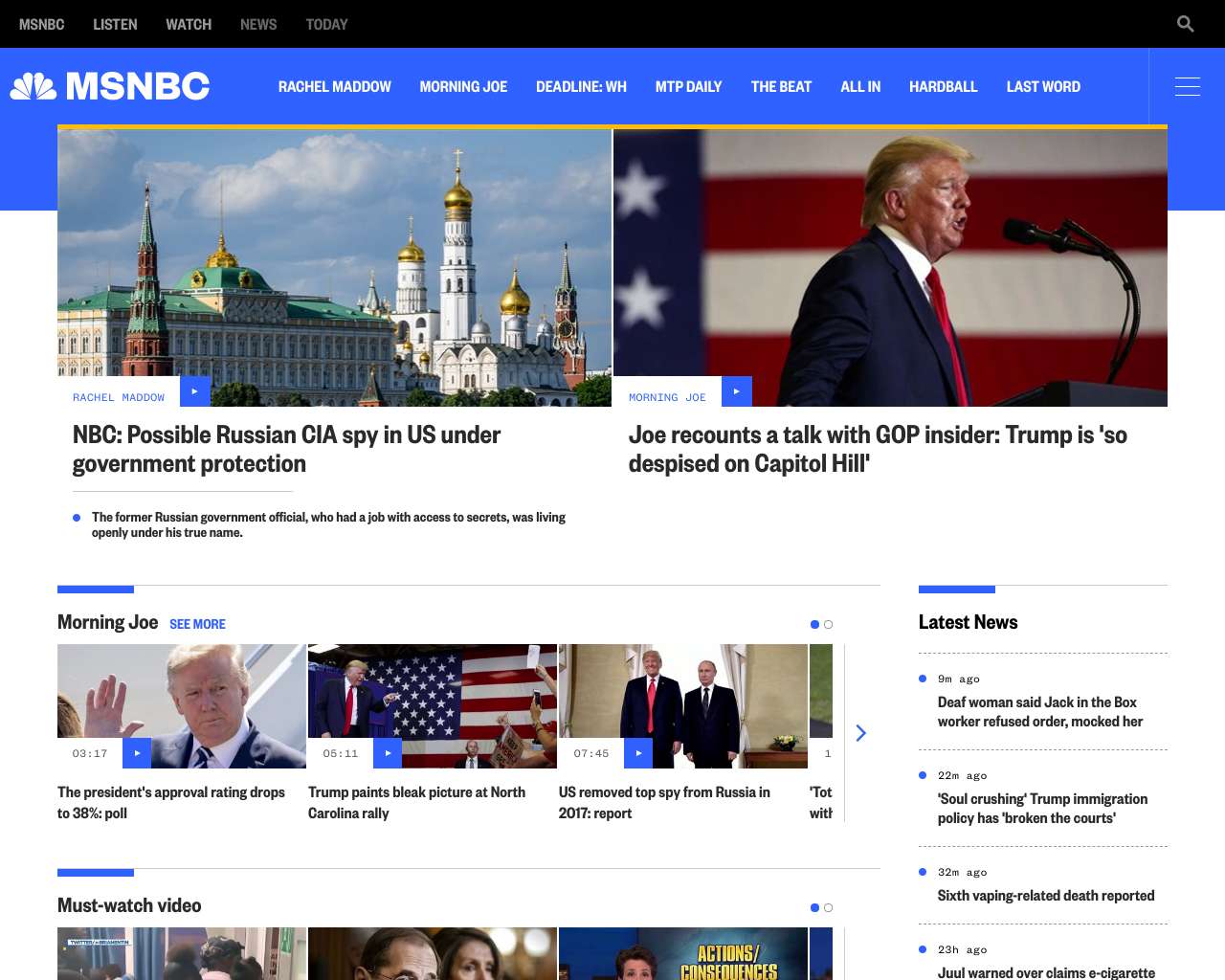The width and height of the screenshot is (1225, 980).
Task: Play the 05:11 North Carolina rally video
Action: coord(388,753)
